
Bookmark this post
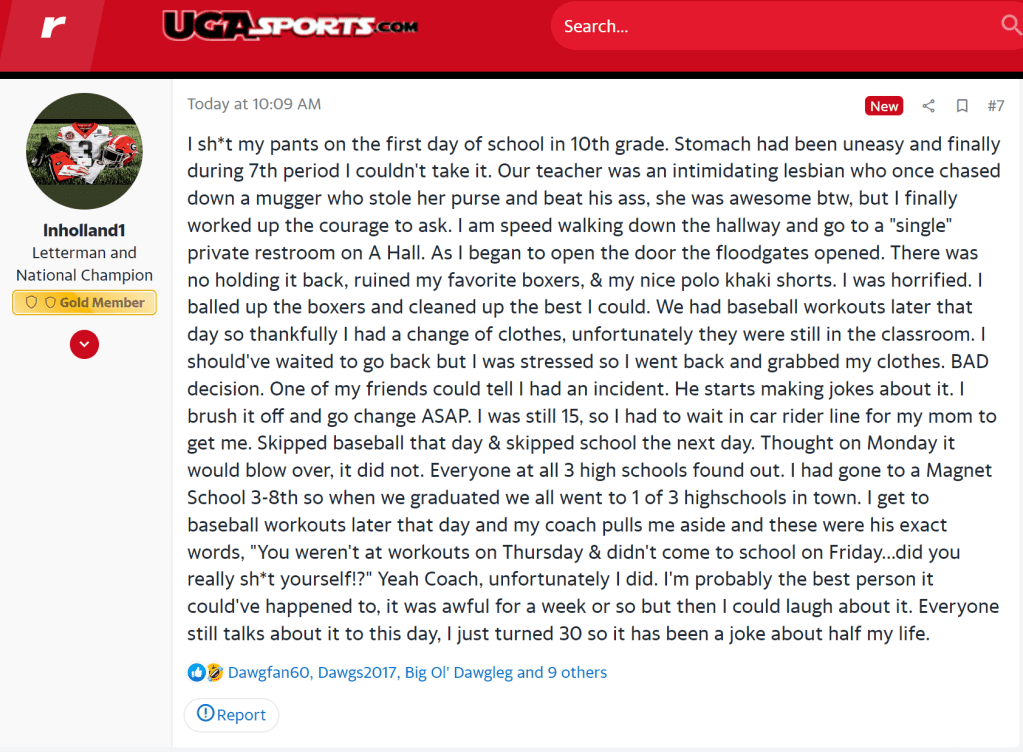click(962, 106)
